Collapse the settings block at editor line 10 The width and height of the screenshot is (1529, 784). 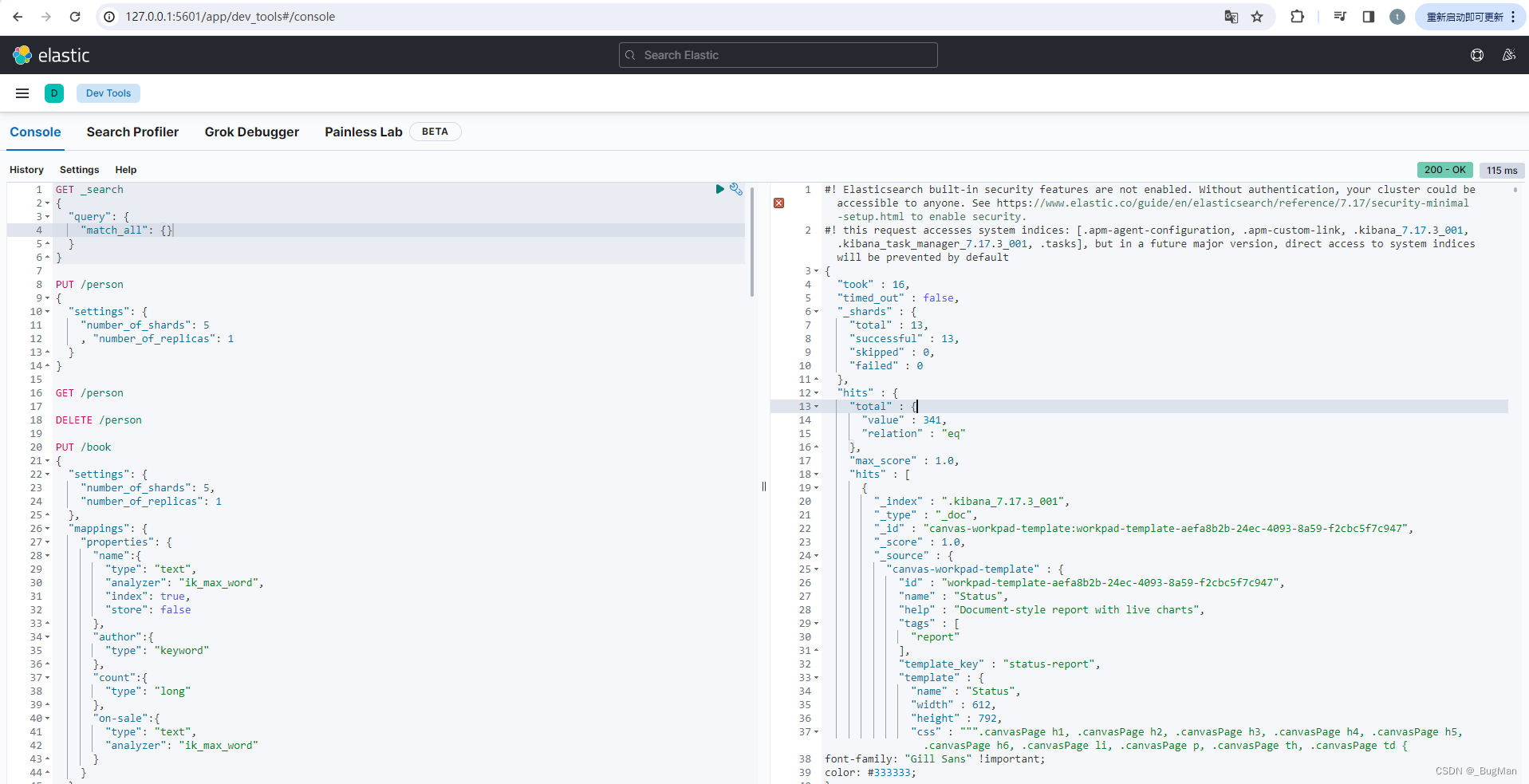47,312
